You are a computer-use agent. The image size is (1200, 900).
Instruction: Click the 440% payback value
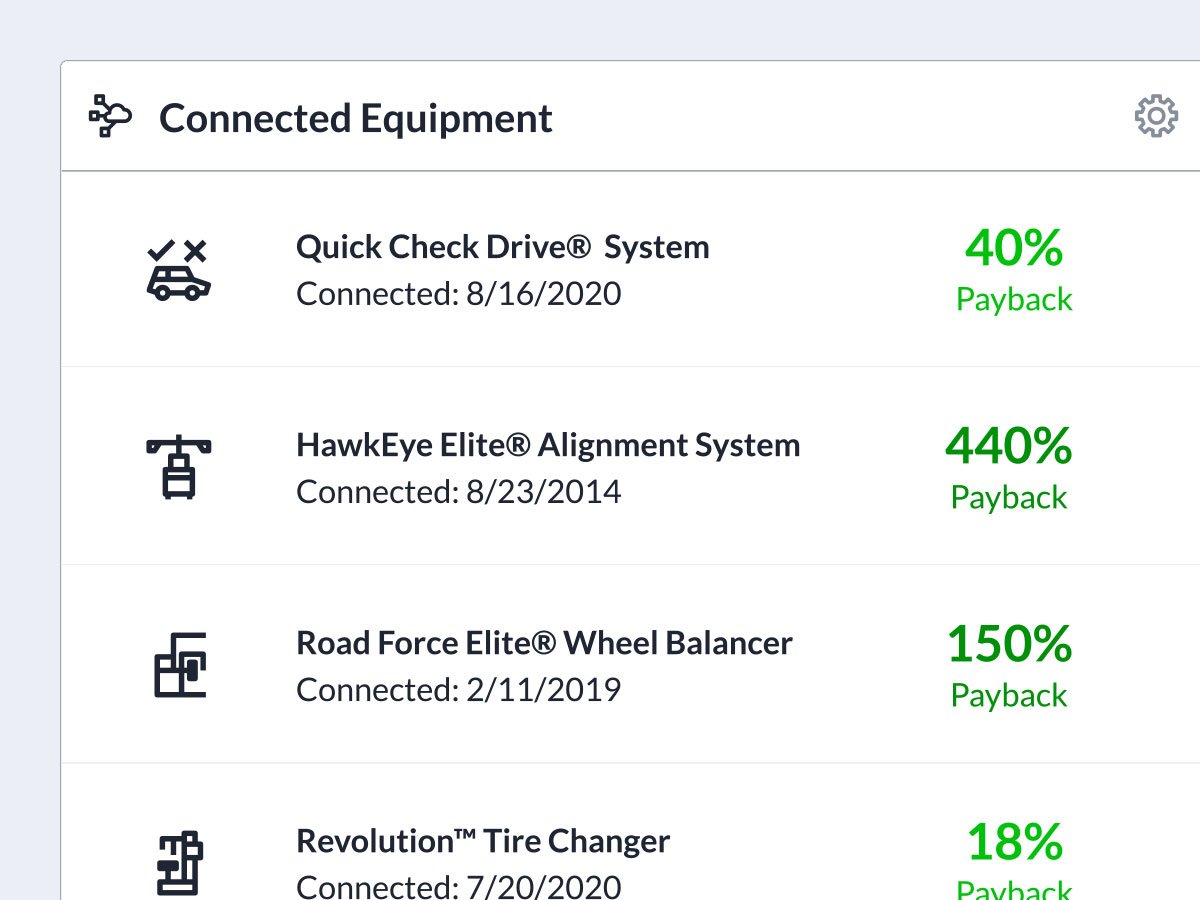(x=1008, y=446)
